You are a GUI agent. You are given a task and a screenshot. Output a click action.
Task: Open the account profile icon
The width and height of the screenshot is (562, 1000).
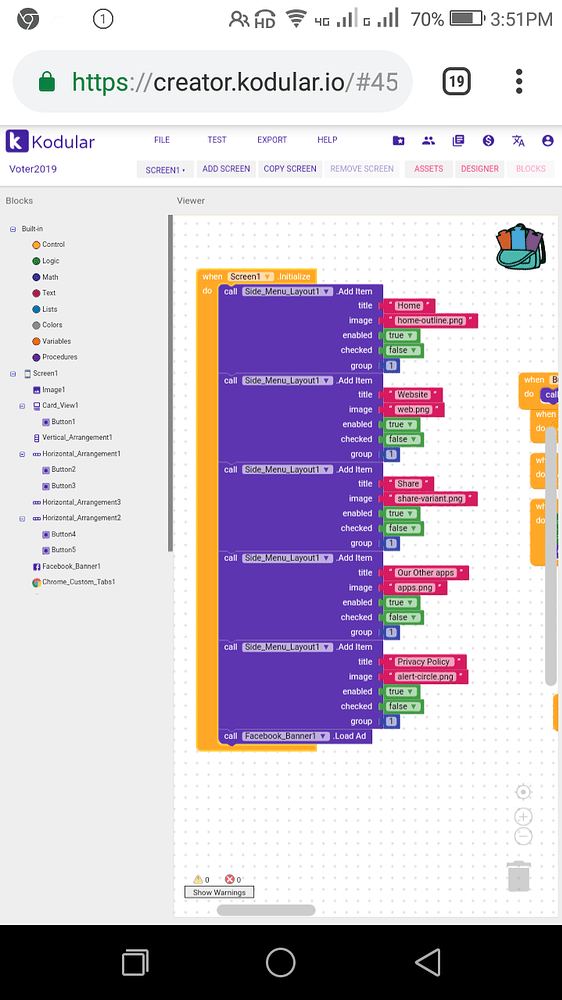coord(547,141)
